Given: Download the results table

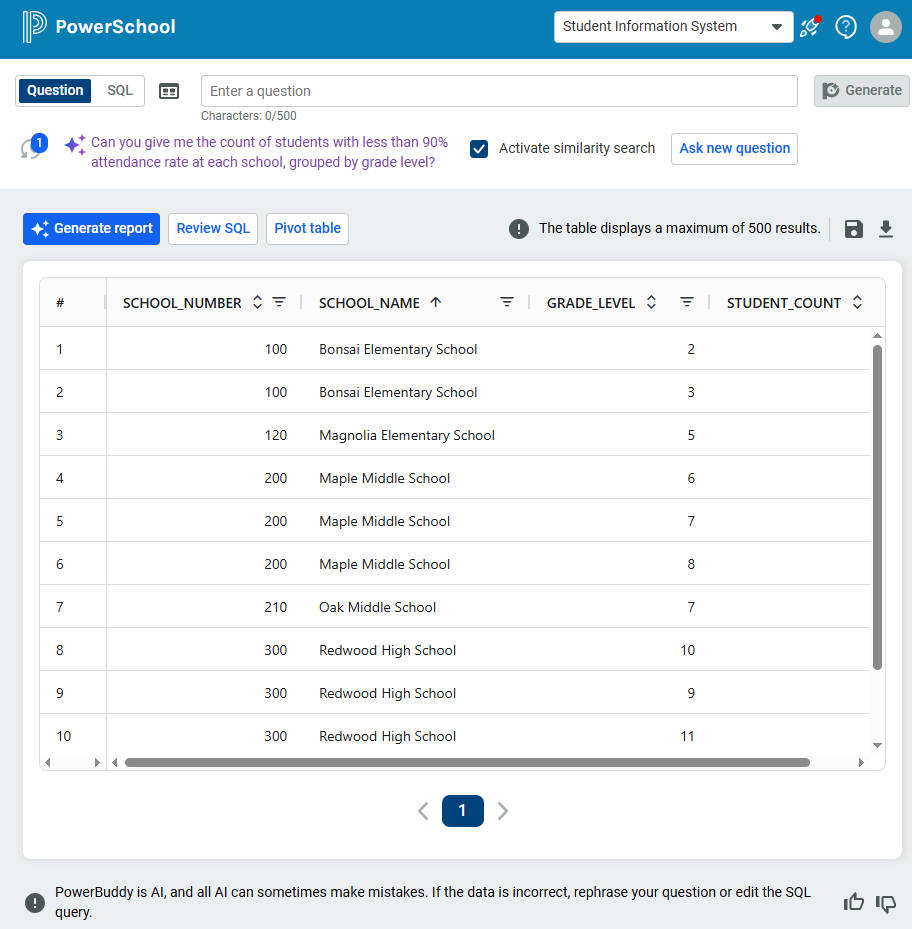Looking at the screenshot, I should point(885,229).
